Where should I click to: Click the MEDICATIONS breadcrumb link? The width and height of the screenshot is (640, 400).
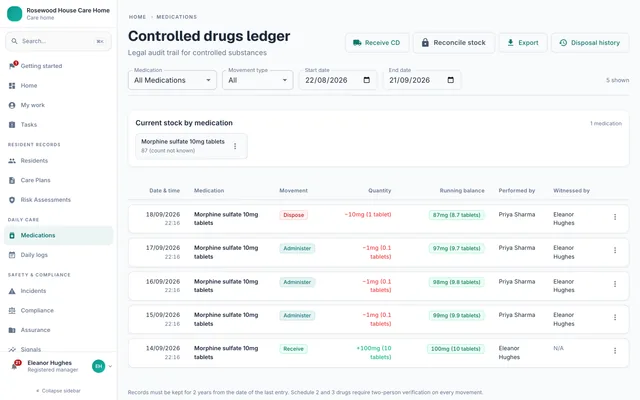(176, 17)
